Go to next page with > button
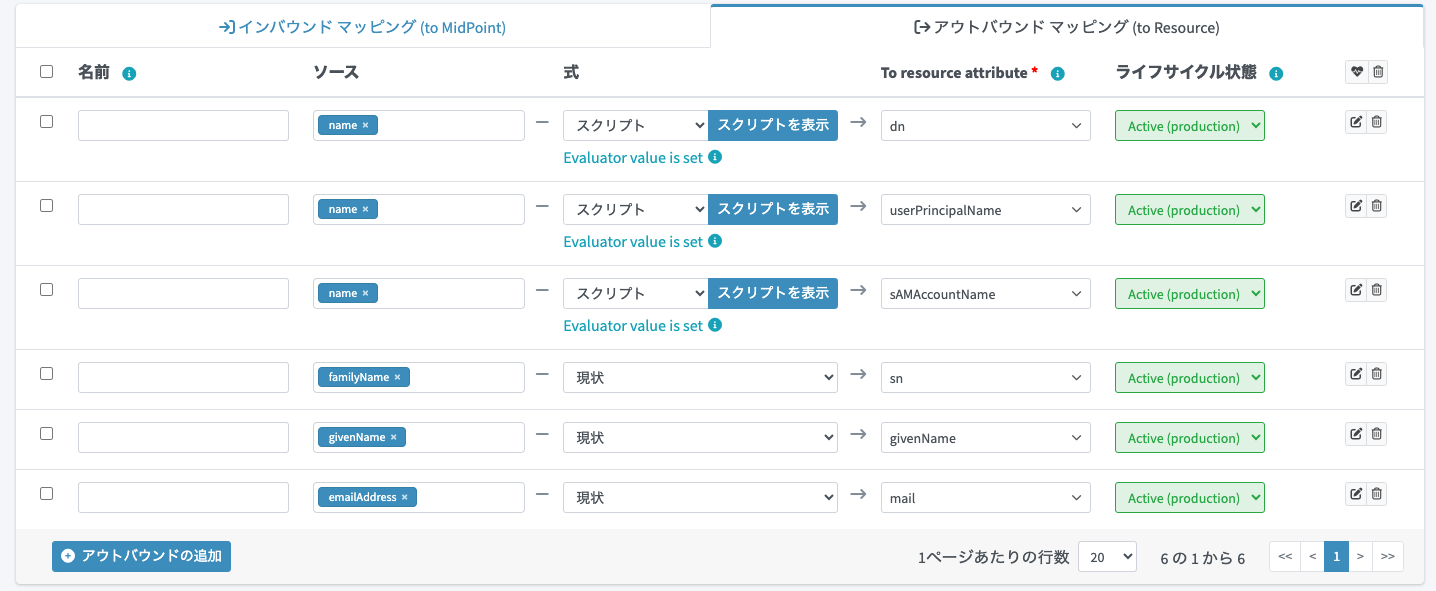Viewport: 1436px width, 591px height. click(1360, 556)
